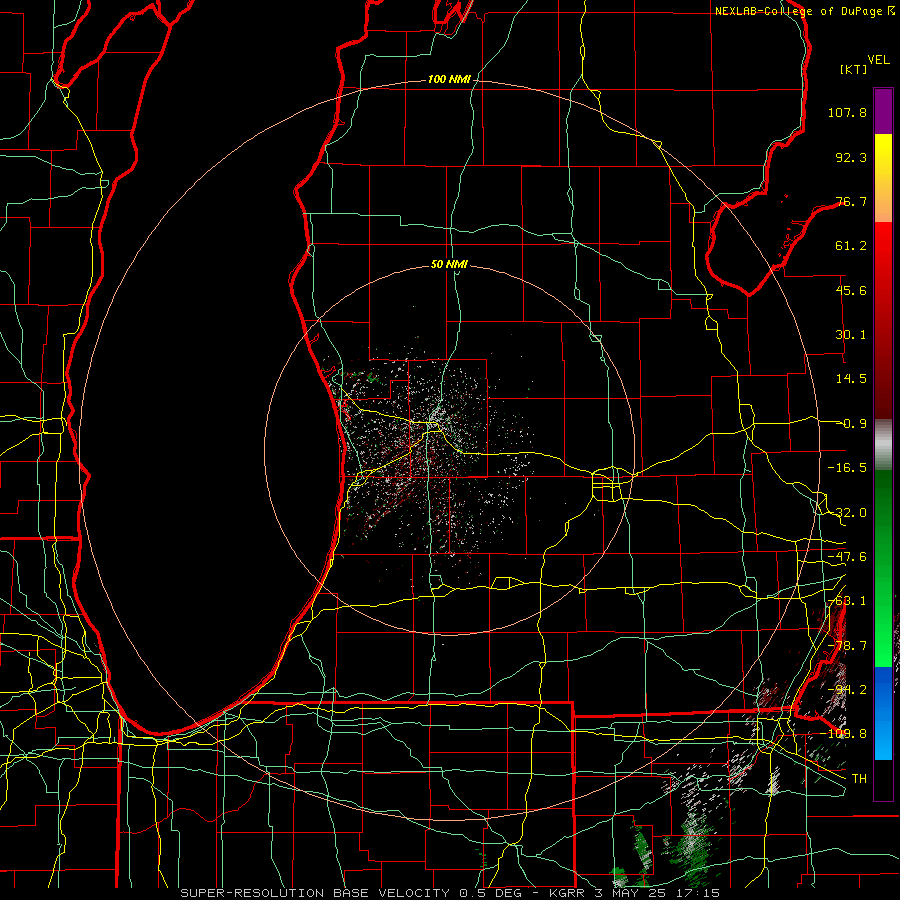This screenshot has height=900, width=900.
Task: Pick the green segment of velocity color bar
Action: point(883,568)
